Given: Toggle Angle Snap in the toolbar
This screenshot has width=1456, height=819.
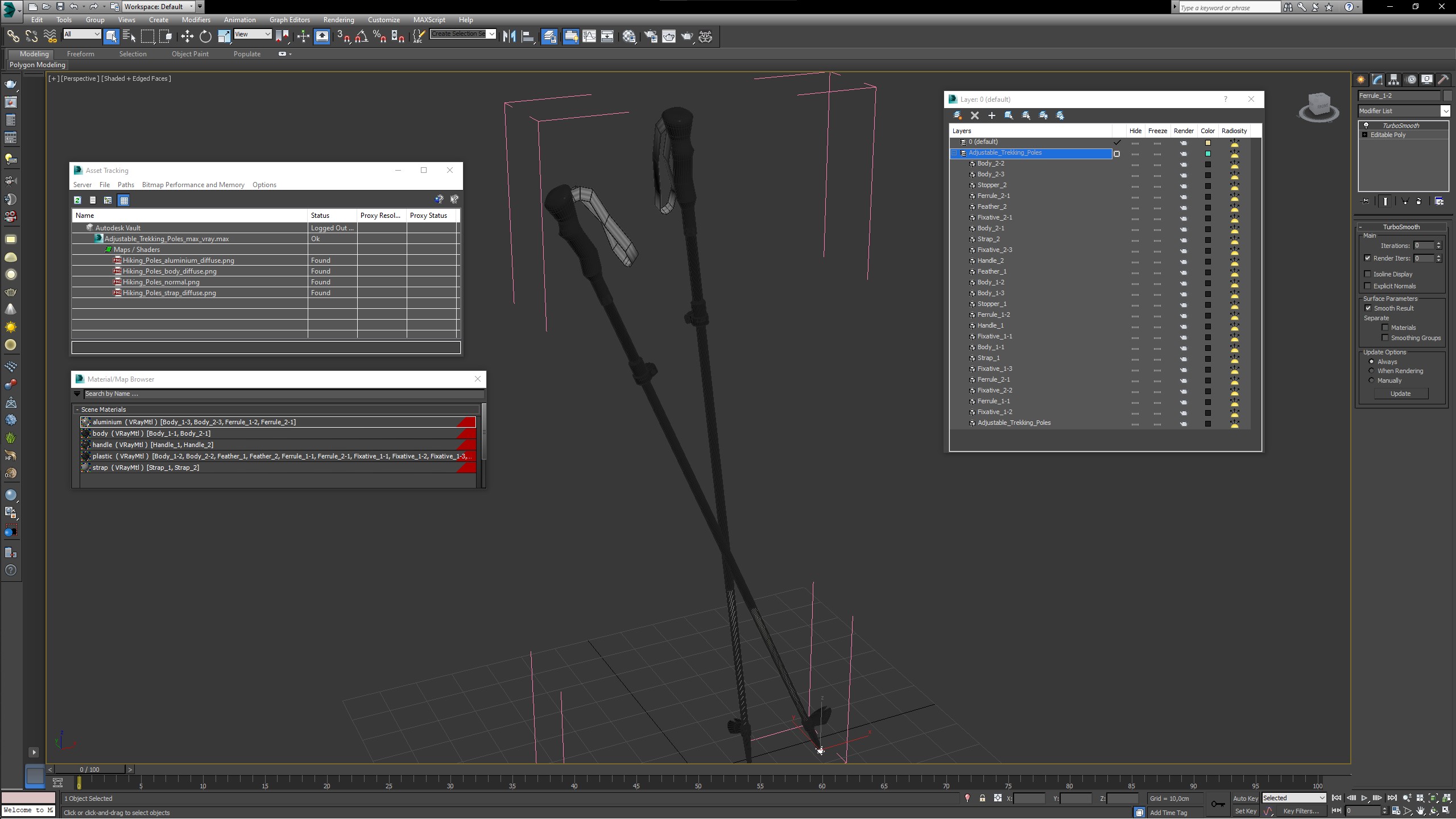Looking at the screenshot, I should click(361, 36).
